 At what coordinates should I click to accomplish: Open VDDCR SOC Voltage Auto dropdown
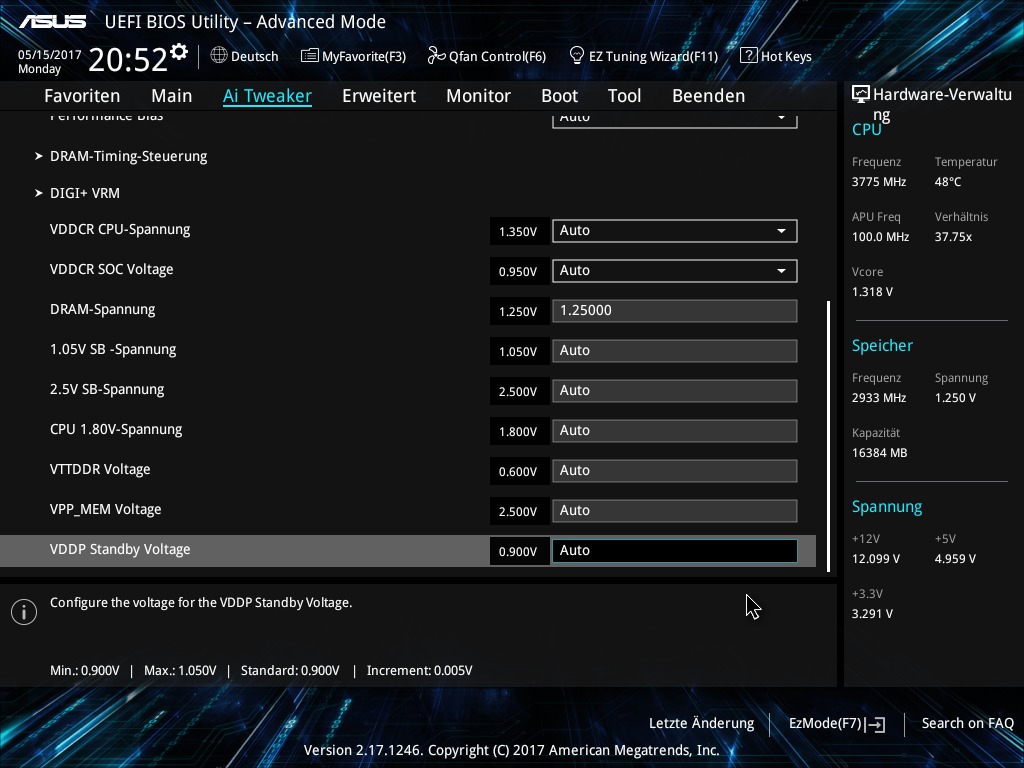click(x=675, y=270)
